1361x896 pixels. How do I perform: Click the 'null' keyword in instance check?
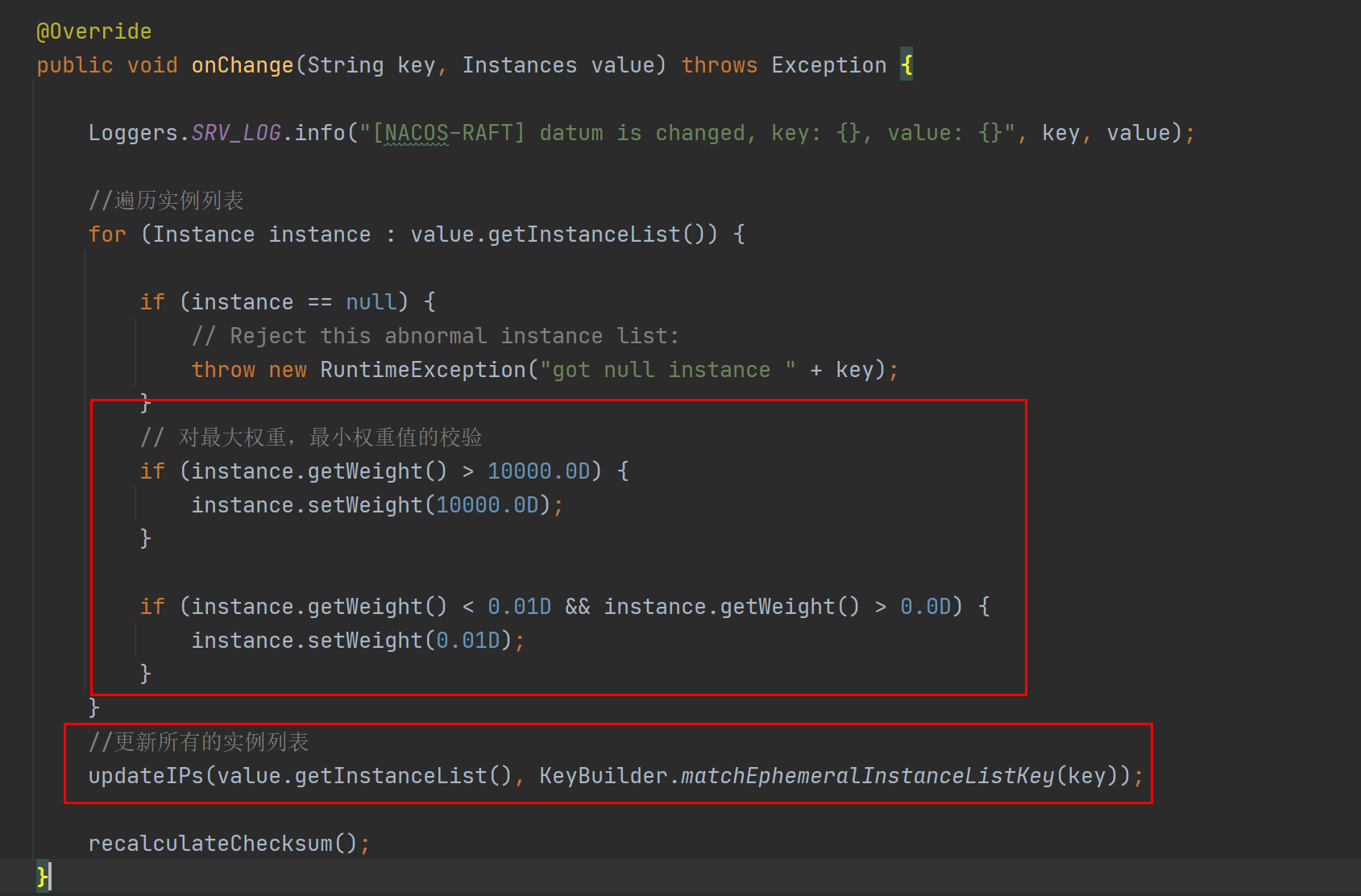371,302
